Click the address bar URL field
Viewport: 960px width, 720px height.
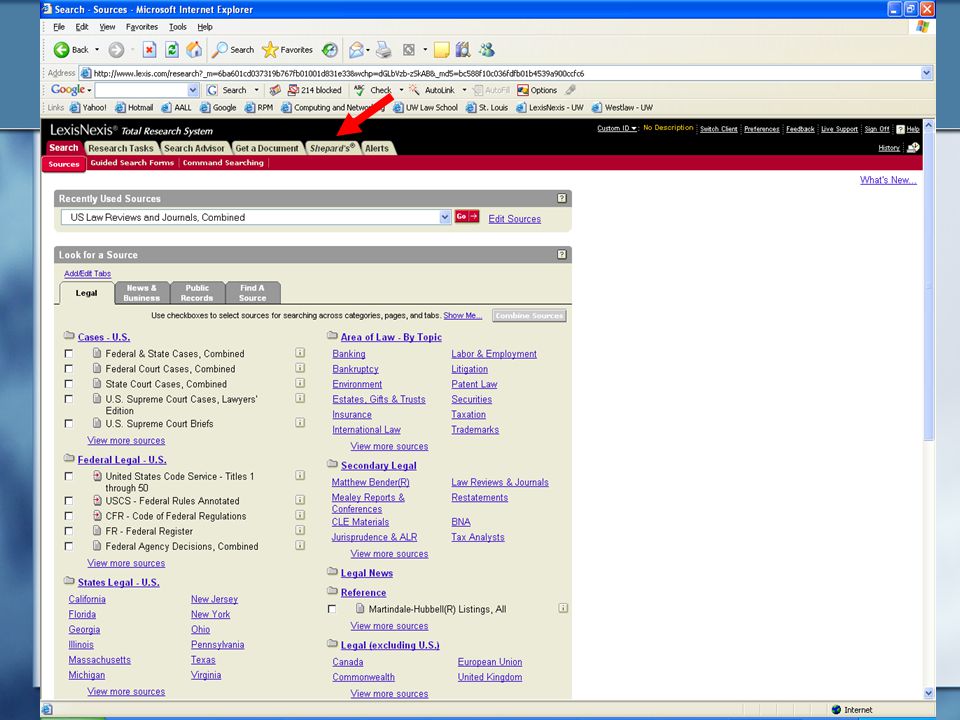(x=500, y=73)
